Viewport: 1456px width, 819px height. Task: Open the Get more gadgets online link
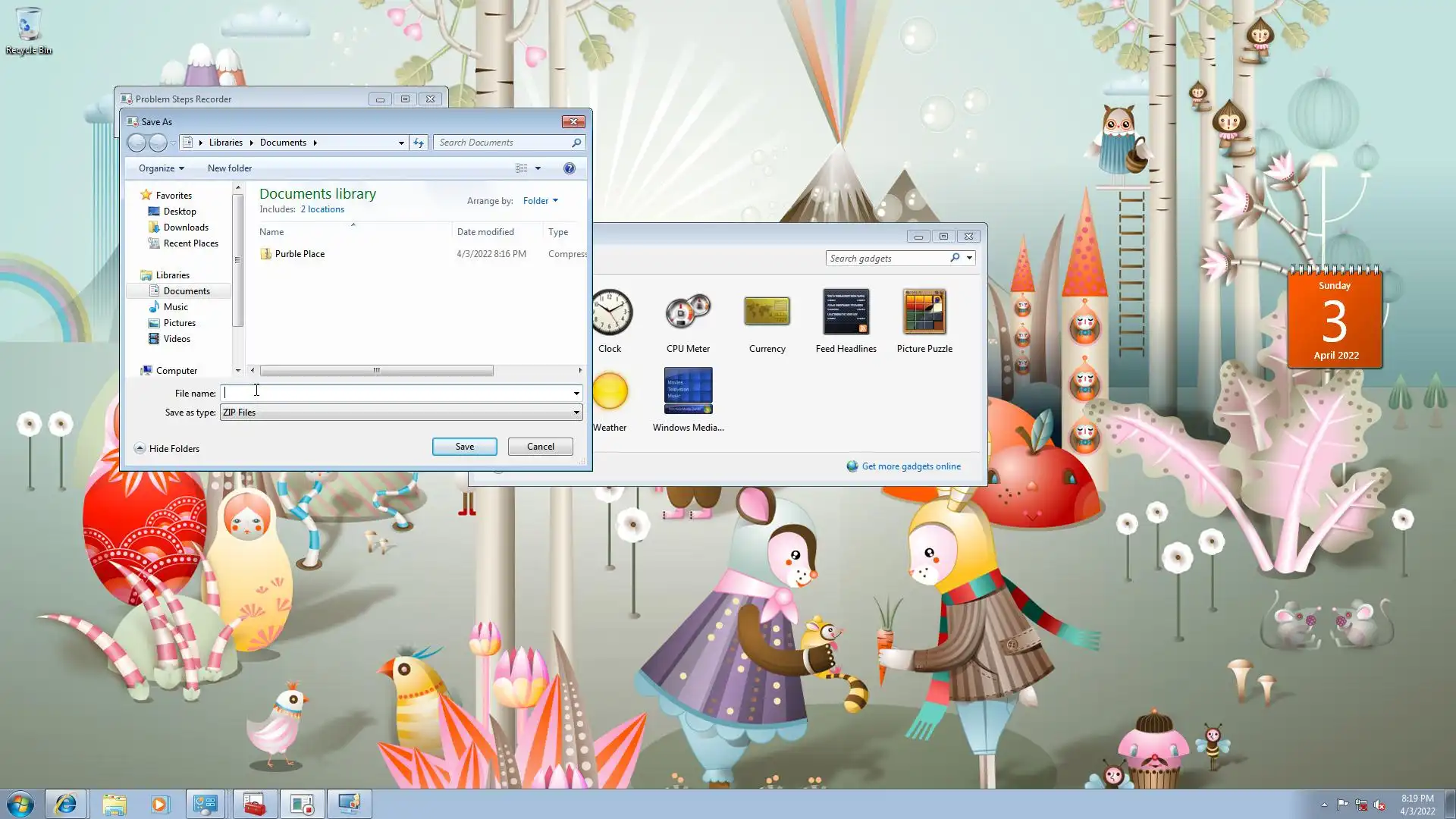[x=911, y=466]
